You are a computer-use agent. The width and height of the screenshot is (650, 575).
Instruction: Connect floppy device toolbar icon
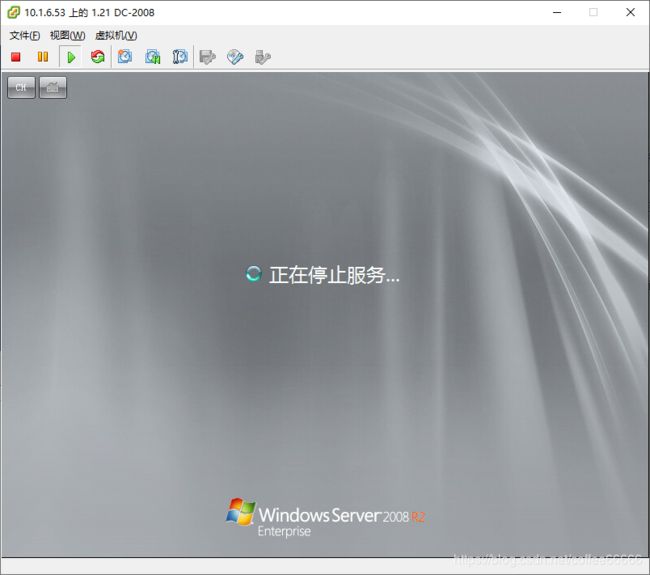tap(208, 57)
